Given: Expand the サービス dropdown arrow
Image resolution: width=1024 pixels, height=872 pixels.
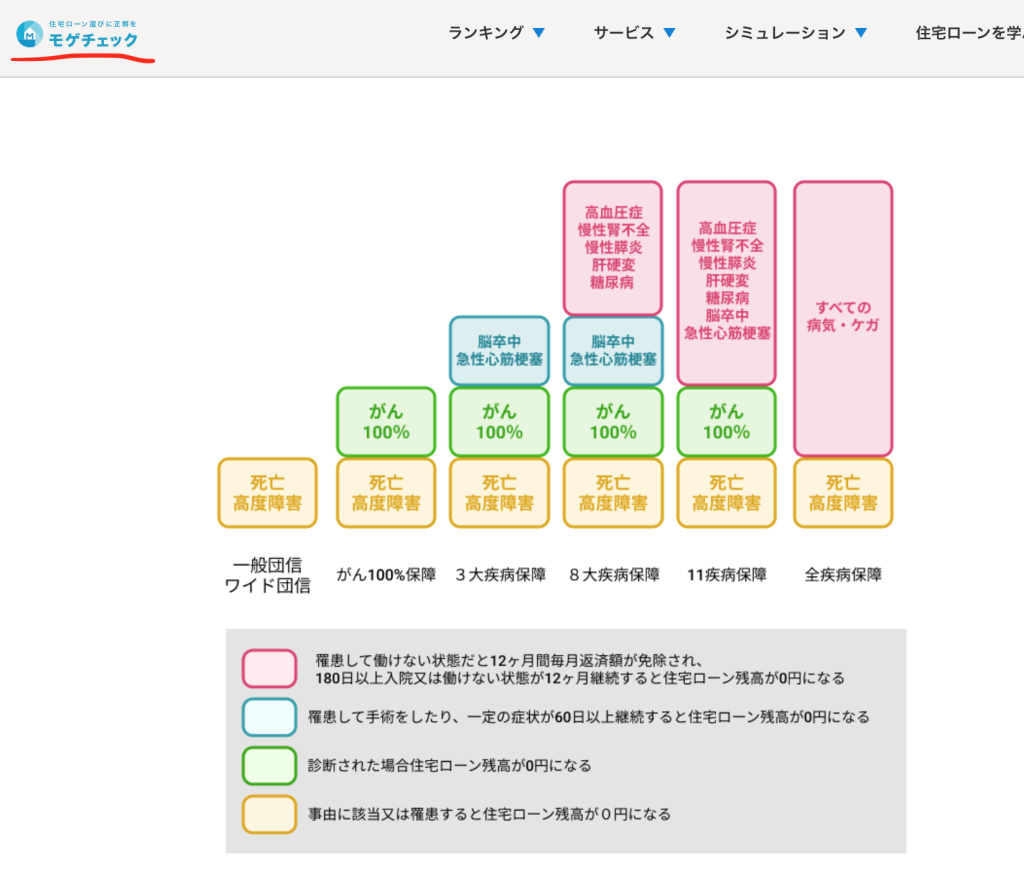Looking at the screenshot, I should (669, 33).
